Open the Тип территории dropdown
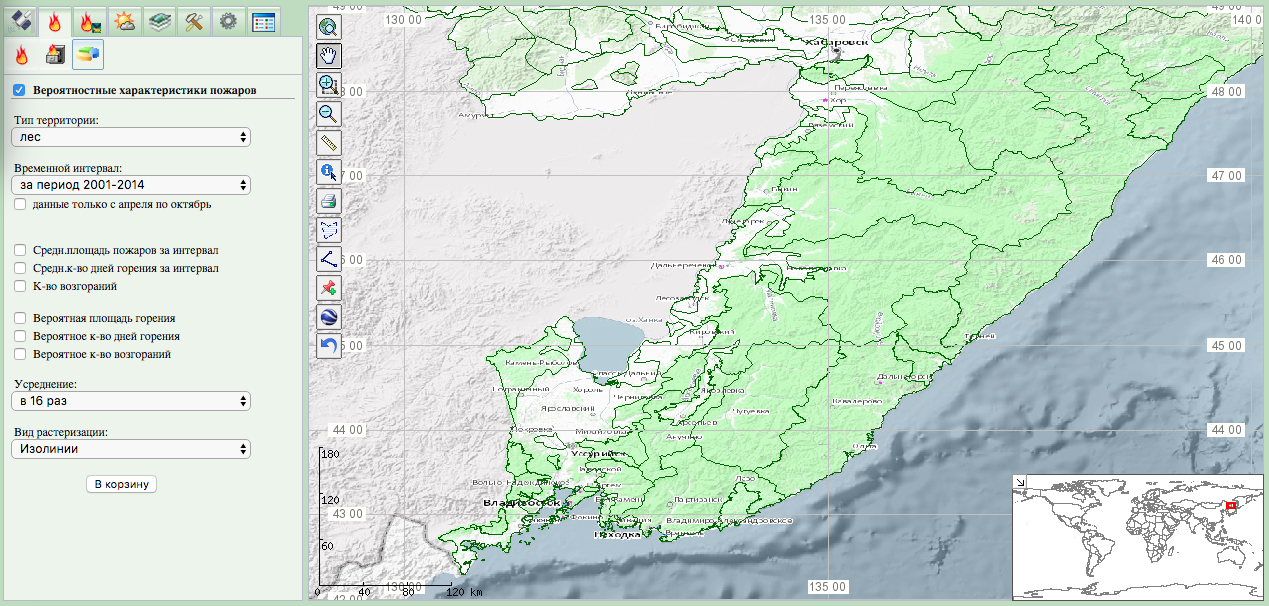This screenshot has height=606, width=1269. [x=131, y=137]
